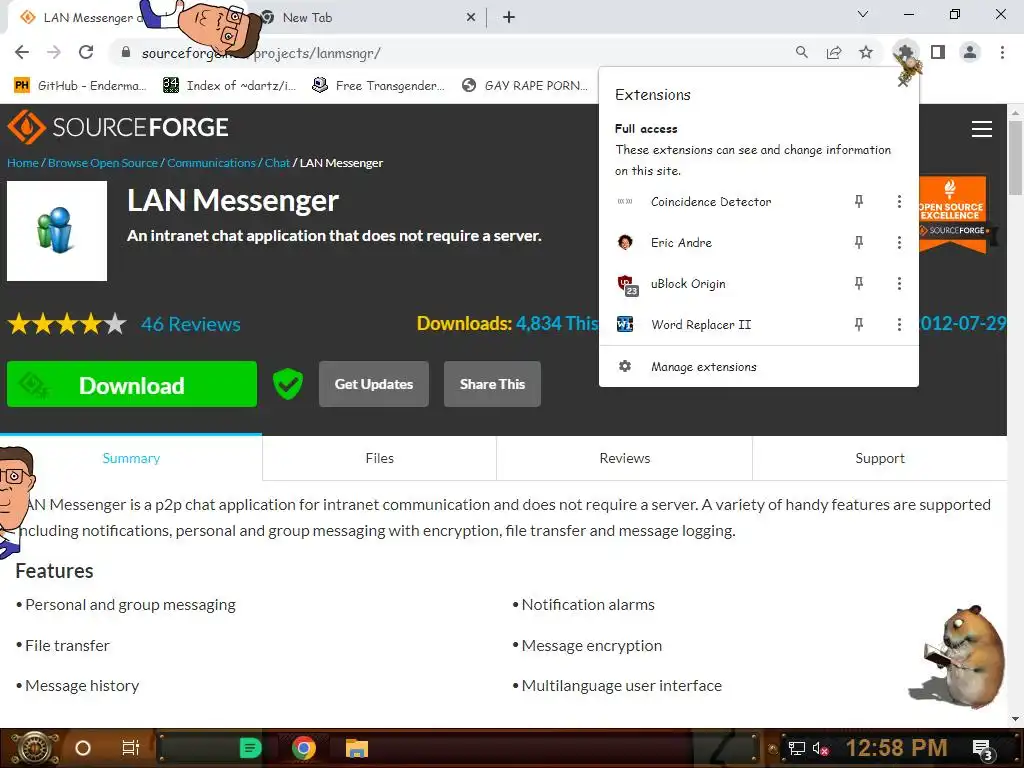Switch to the Summary tab
The width and height of the screenshot is (1024, 768).
tap(131, 458)
